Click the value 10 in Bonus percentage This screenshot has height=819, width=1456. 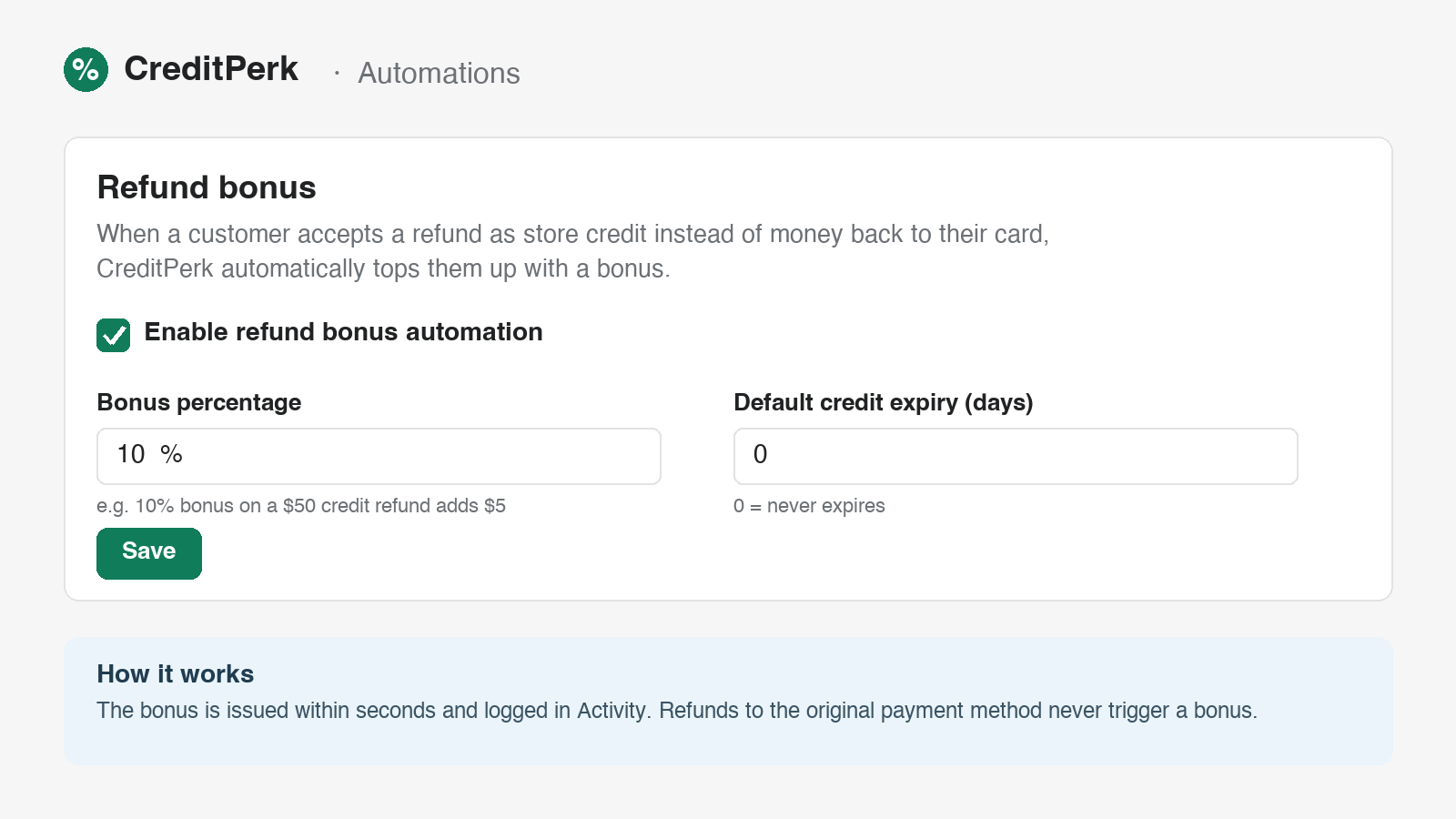pos(131,454)
